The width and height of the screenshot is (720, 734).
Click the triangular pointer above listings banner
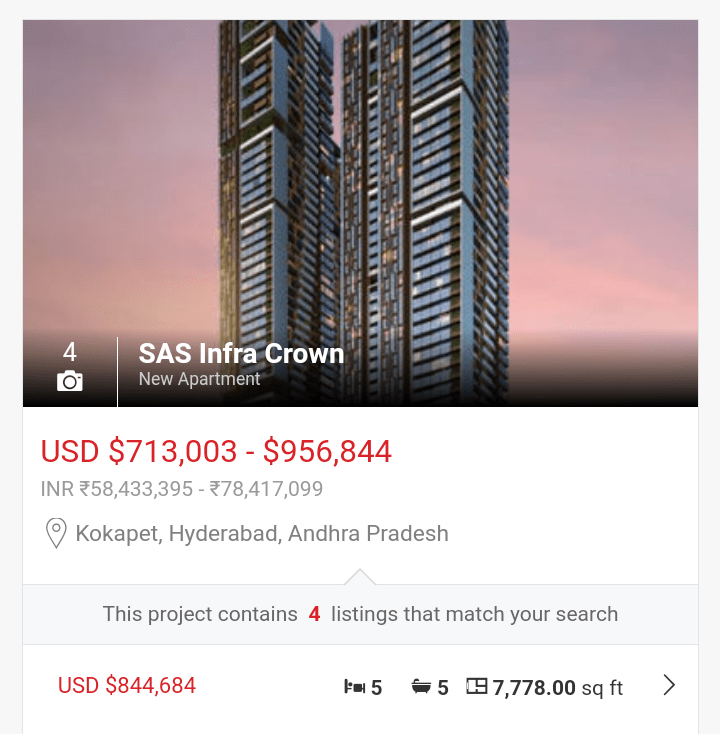(360, 577)
